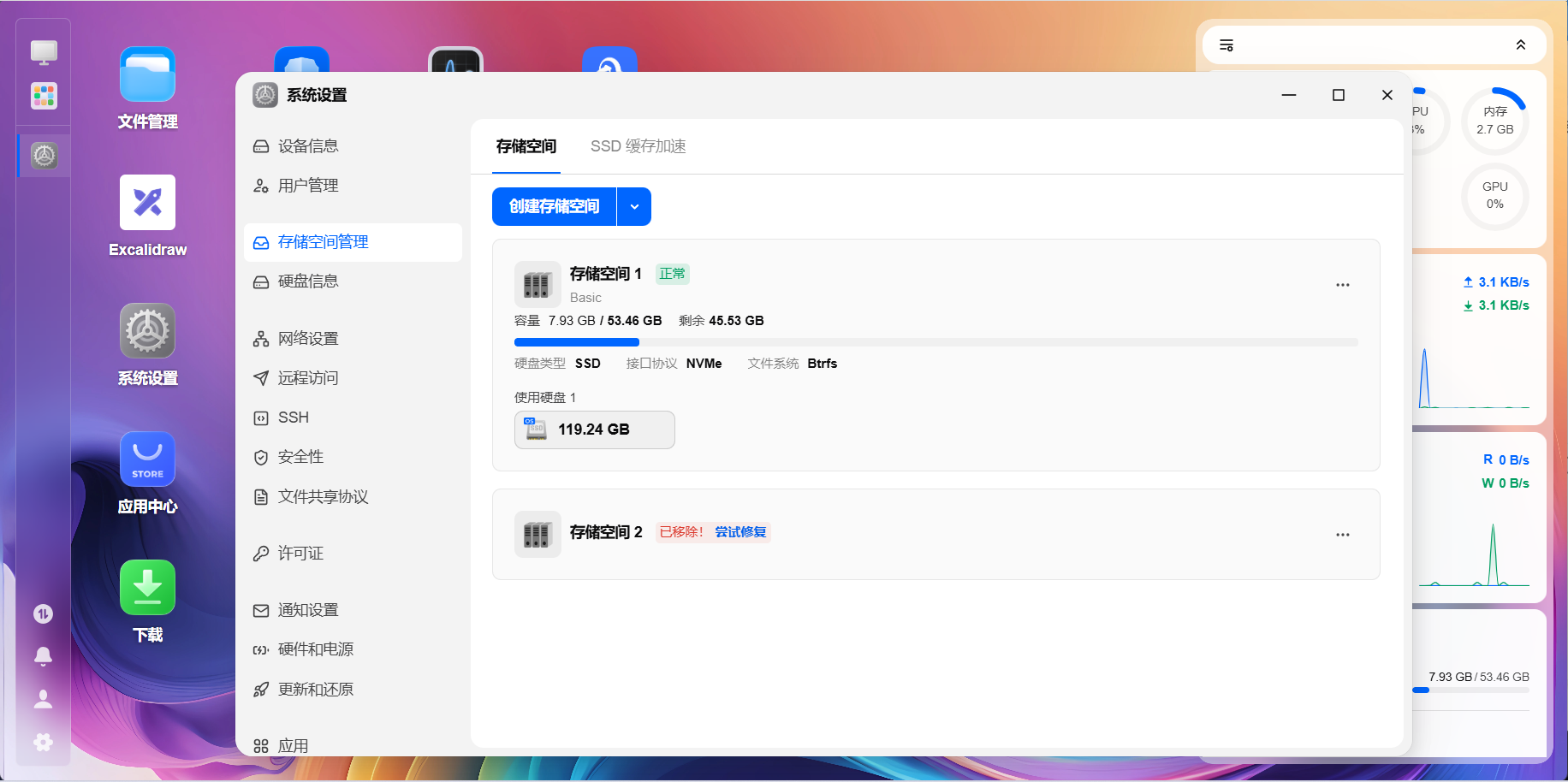The image size is (1568, 782).
Task: Click the 尝试修复 repair link
Action: pos(740,532)
